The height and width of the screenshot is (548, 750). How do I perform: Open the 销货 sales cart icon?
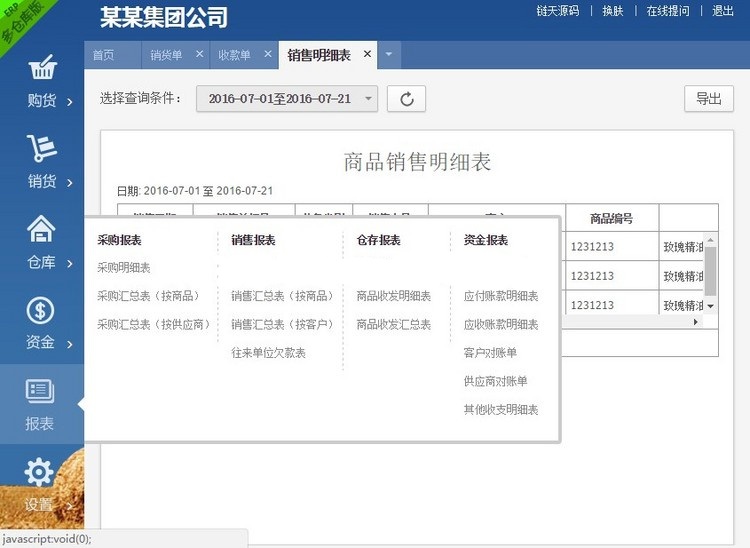(x=42, y=147)
